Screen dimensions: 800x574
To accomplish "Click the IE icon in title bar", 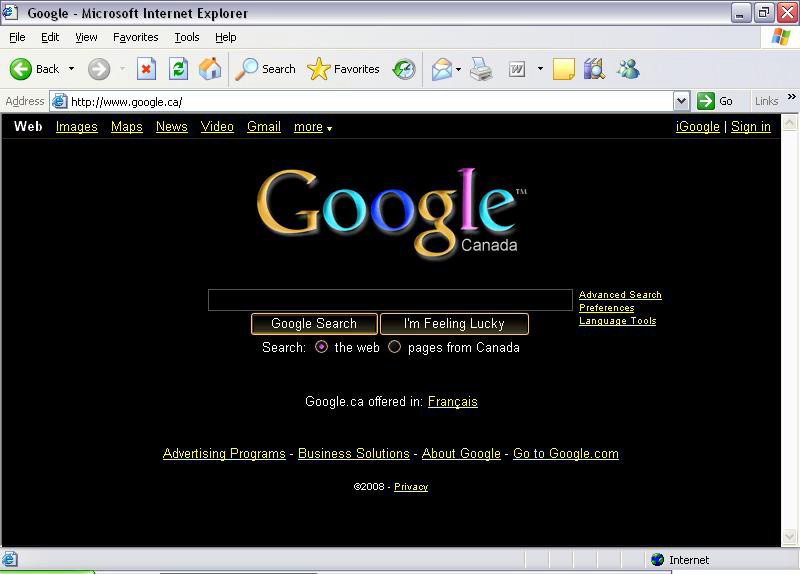I will coord(10,12).
